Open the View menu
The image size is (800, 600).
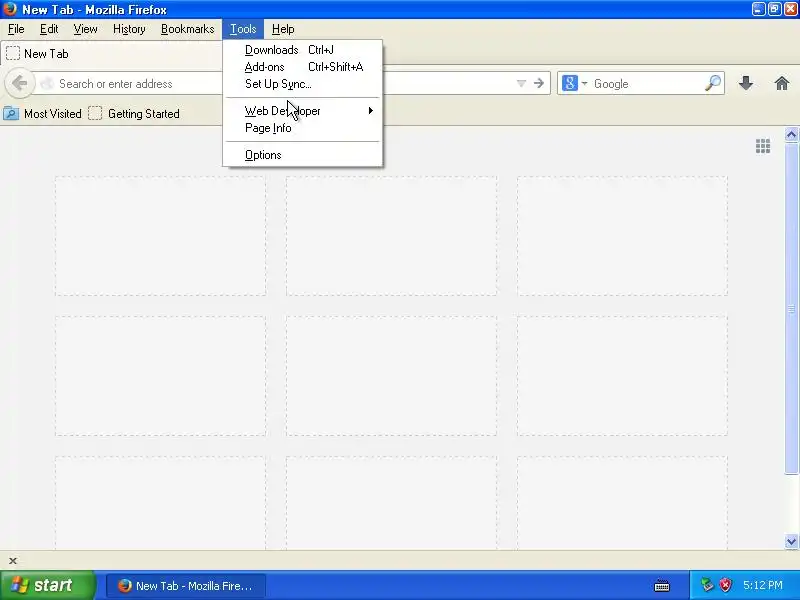pyautogui.click(x=85, y=29)
